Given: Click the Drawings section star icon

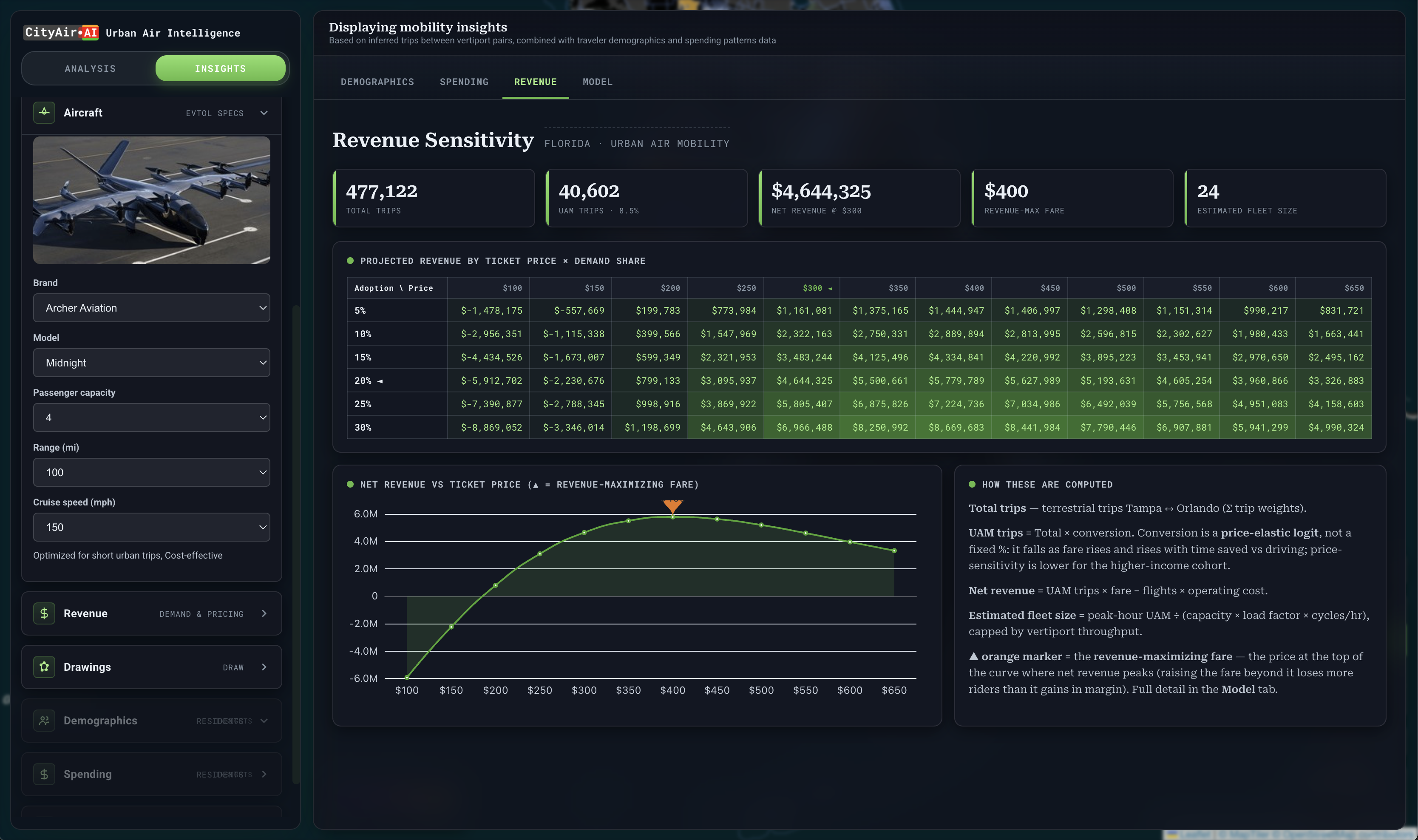Looking at the screenshot, I should [x=44, y=667].
